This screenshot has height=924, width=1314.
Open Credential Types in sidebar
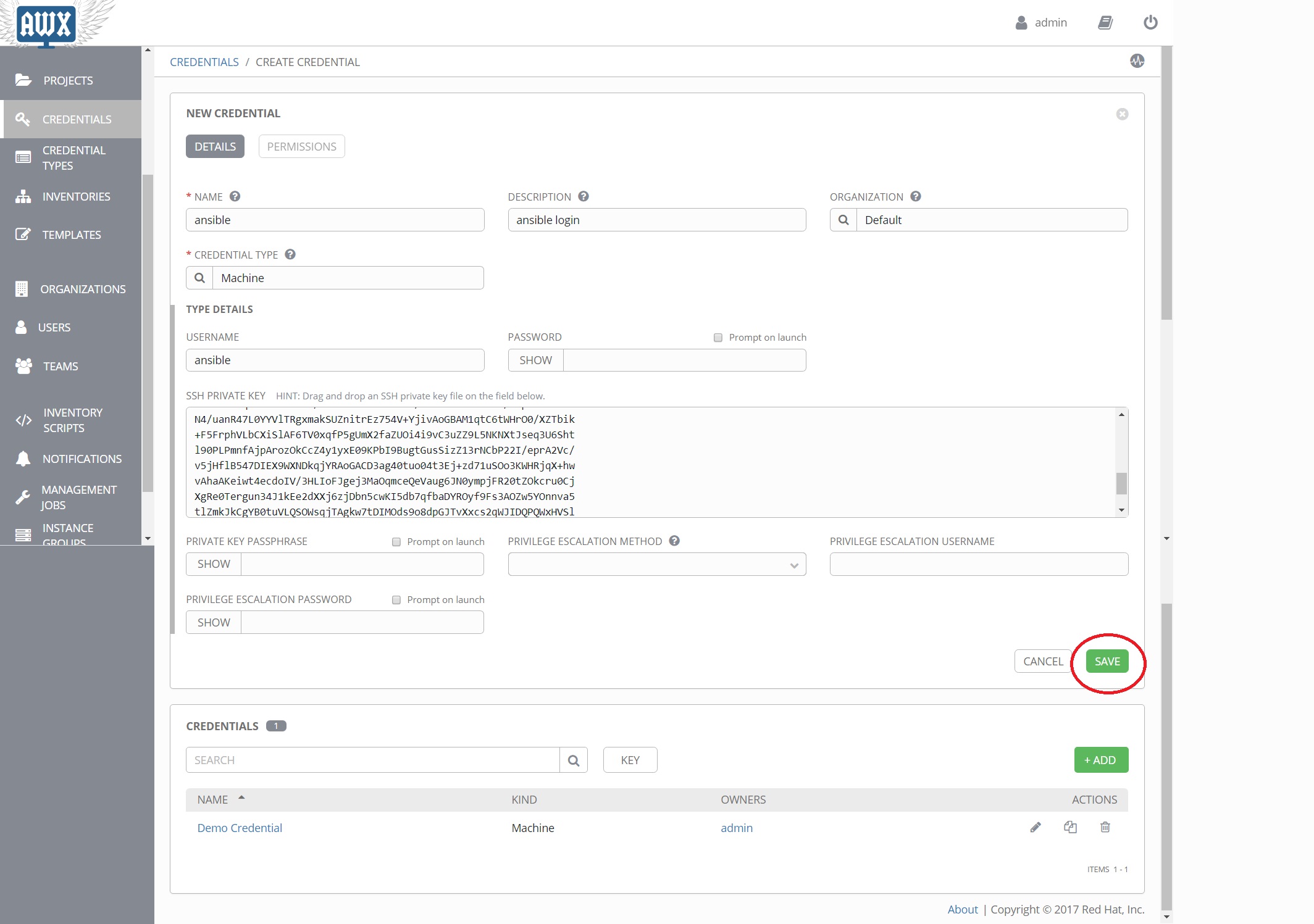[71, 158]
